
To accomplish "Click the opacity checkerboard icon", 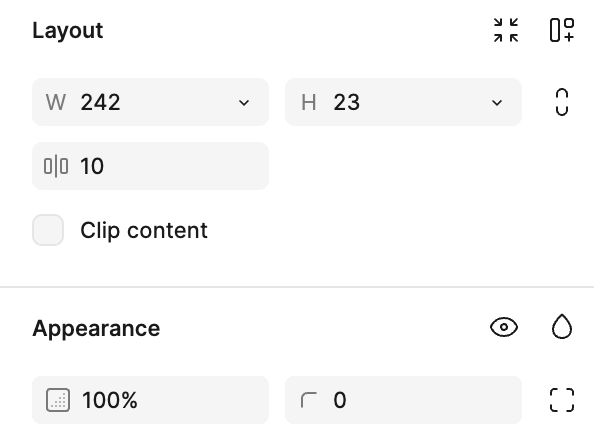I will 58,400.
